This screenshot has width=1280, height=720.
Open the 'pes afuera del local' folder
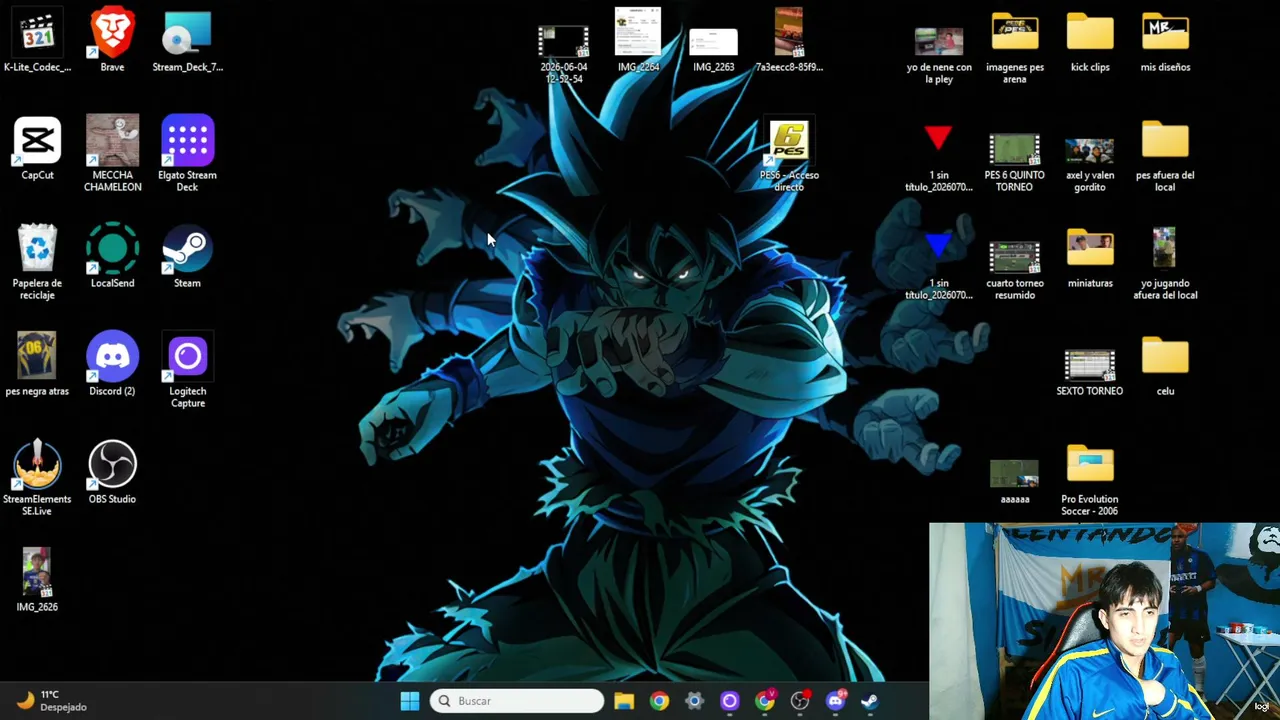pos(1165,156)
